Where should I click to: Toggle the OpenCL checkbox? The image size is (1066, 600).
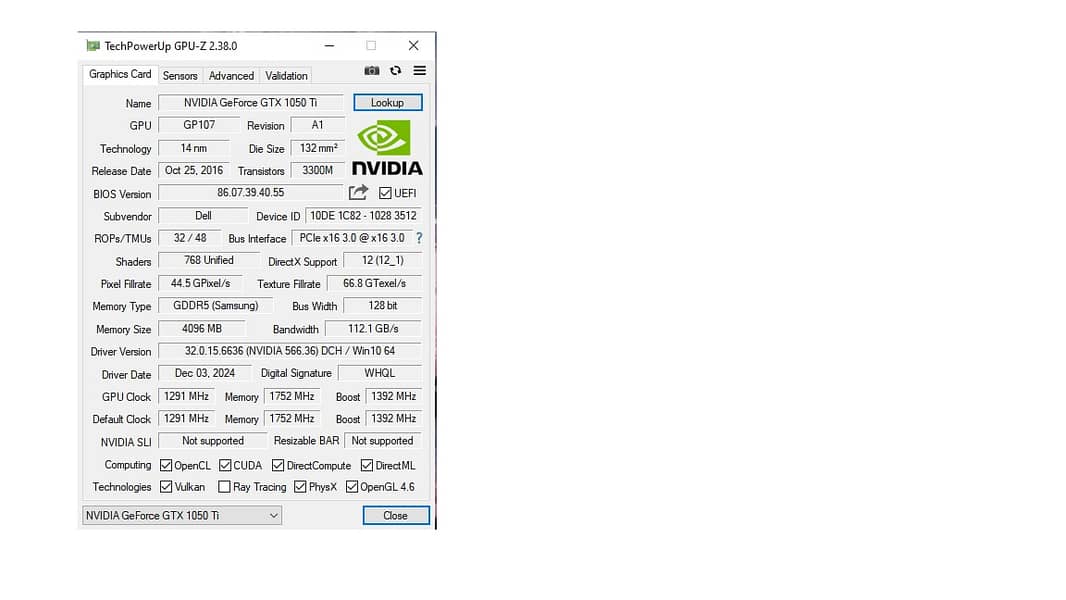pos(166,465)
